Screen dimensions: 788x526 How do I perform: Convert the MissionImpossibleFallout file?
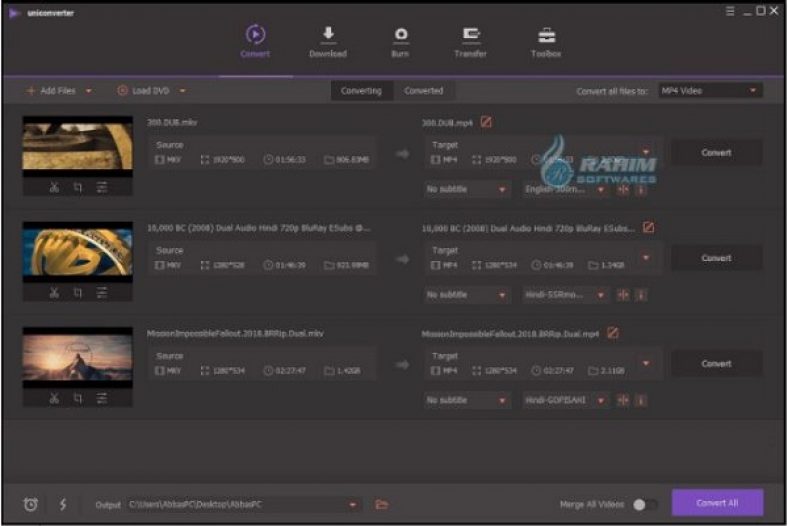pos(717,363)
